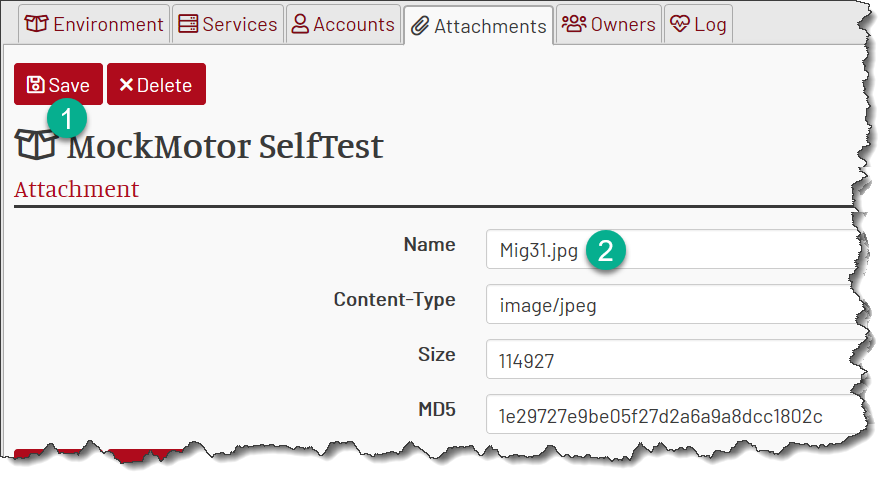Focus the Content-Type input field
This screenshot has height=485, width=893.
673,305
